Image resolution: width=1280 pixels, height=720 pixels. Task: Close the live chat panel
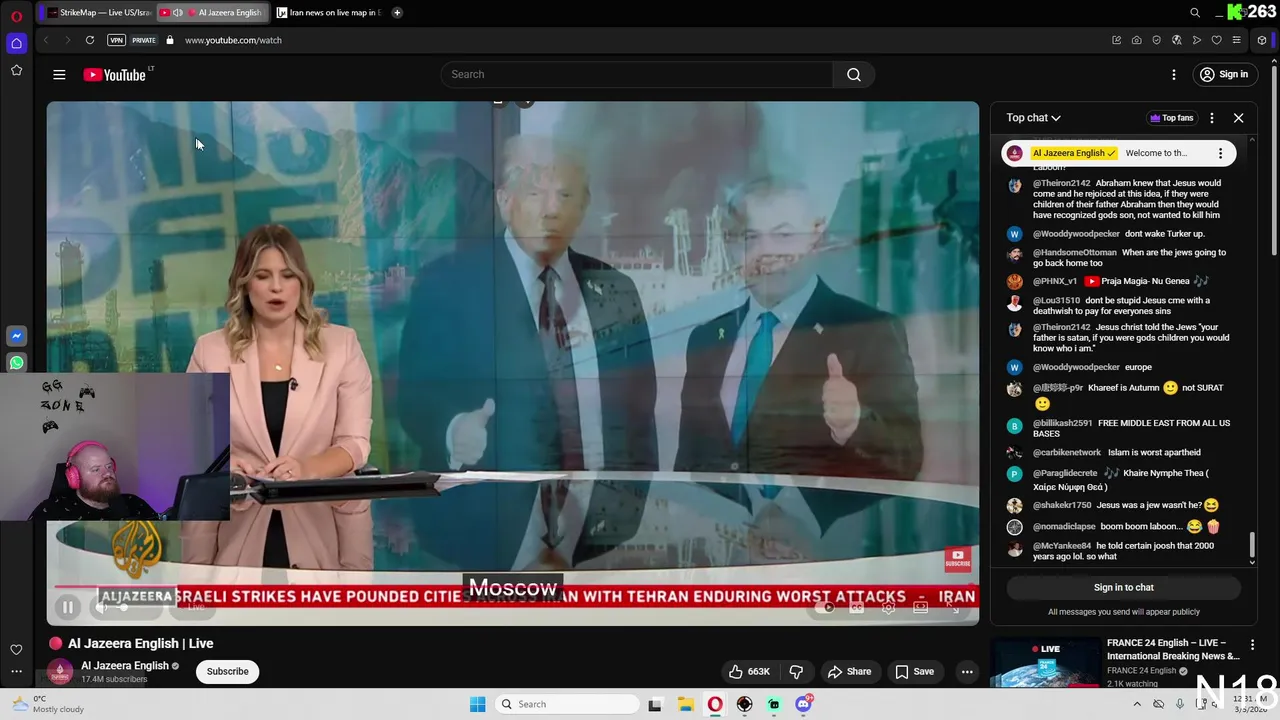point(1238,118)
